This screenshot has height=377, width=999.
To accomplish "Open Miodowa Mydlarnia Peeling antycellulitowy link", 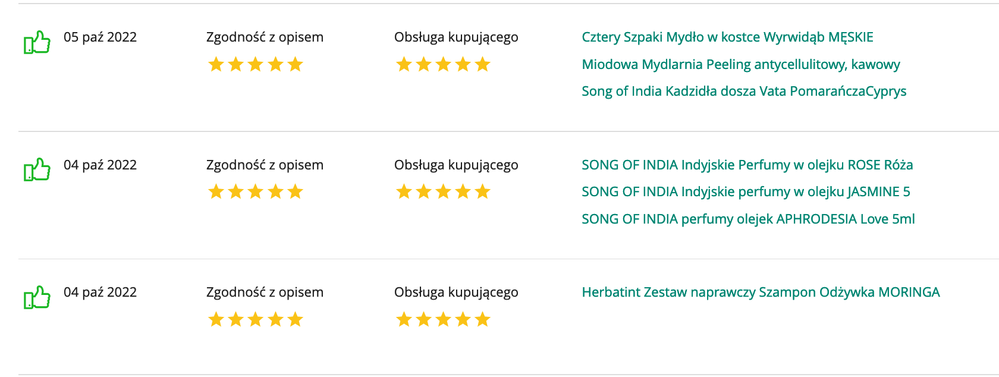I will tap(741, 64).
